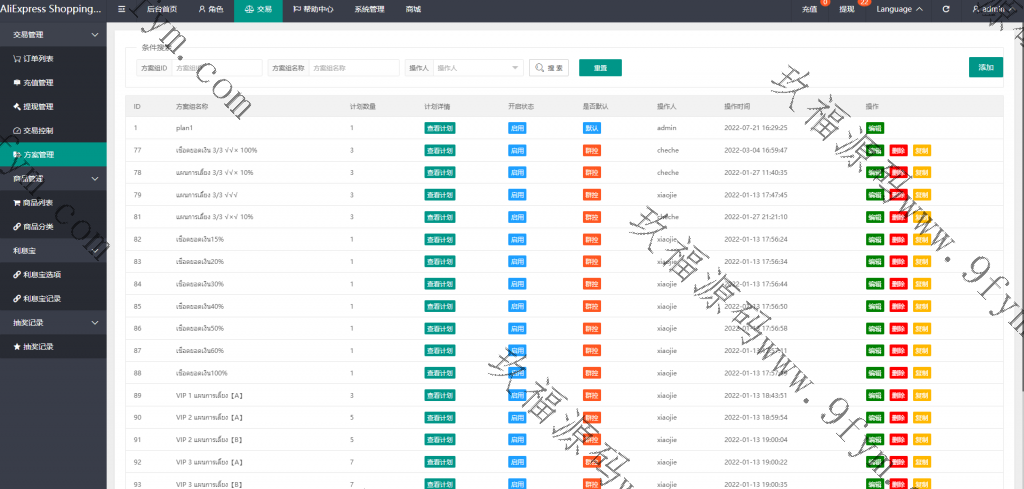Open 抽奖记录 star item in sidebar
The image size is (1024, 489).
(38, 346)
